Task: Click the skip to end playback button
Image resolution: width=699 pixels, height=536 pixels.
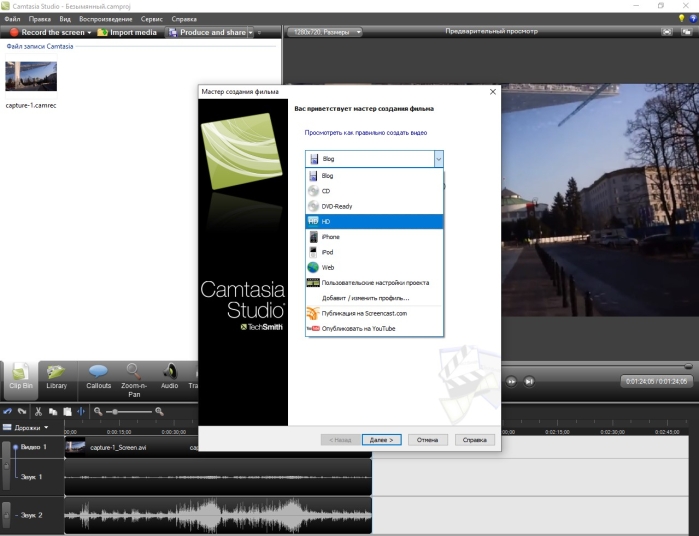Action: pos(529,381)
